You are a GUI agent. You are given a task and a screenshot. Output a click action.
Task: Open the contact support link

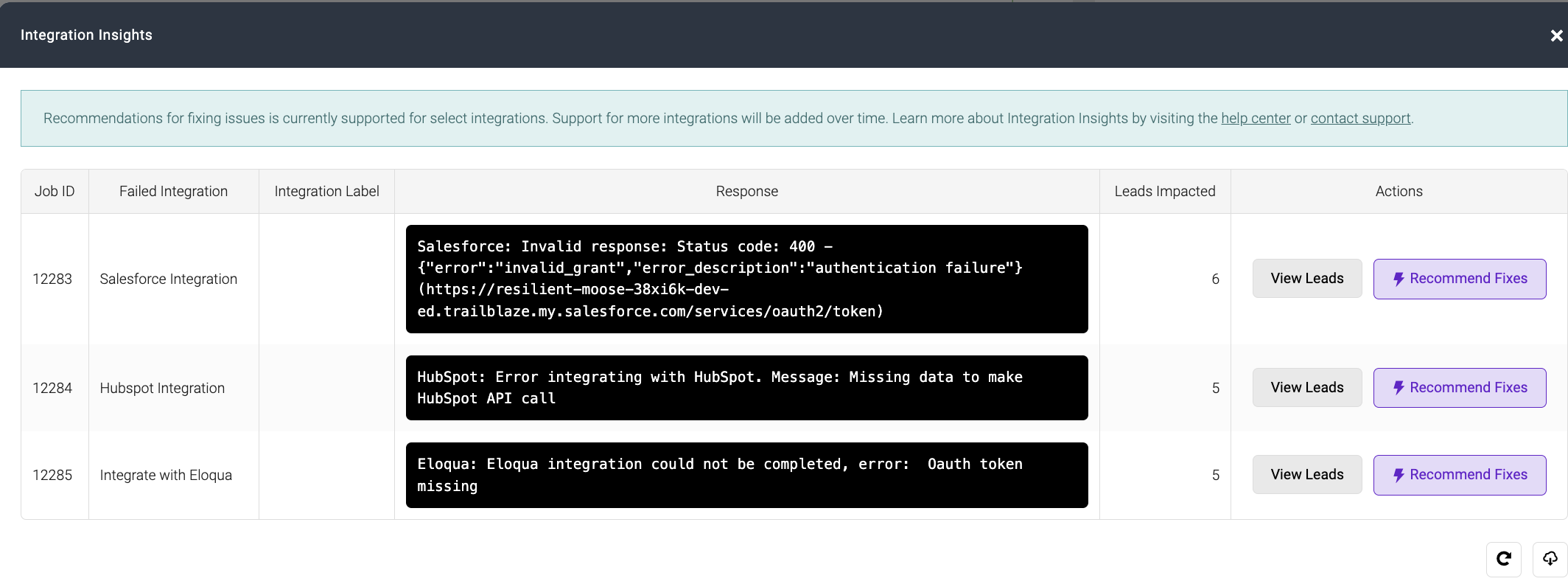pos(1360,118)
